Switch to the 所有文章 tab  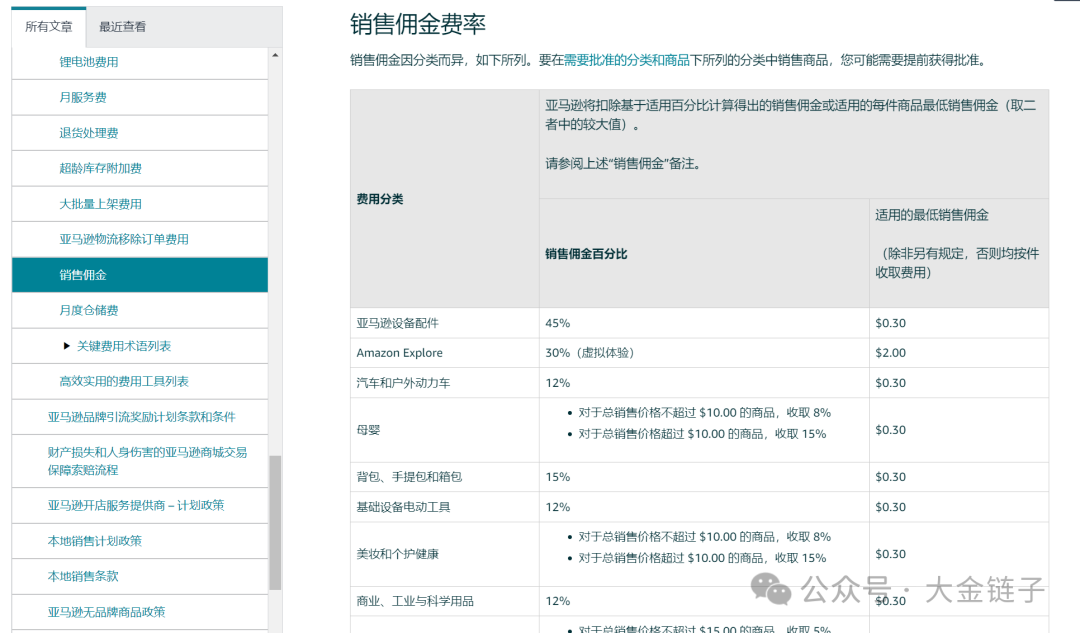pos(48,27)
